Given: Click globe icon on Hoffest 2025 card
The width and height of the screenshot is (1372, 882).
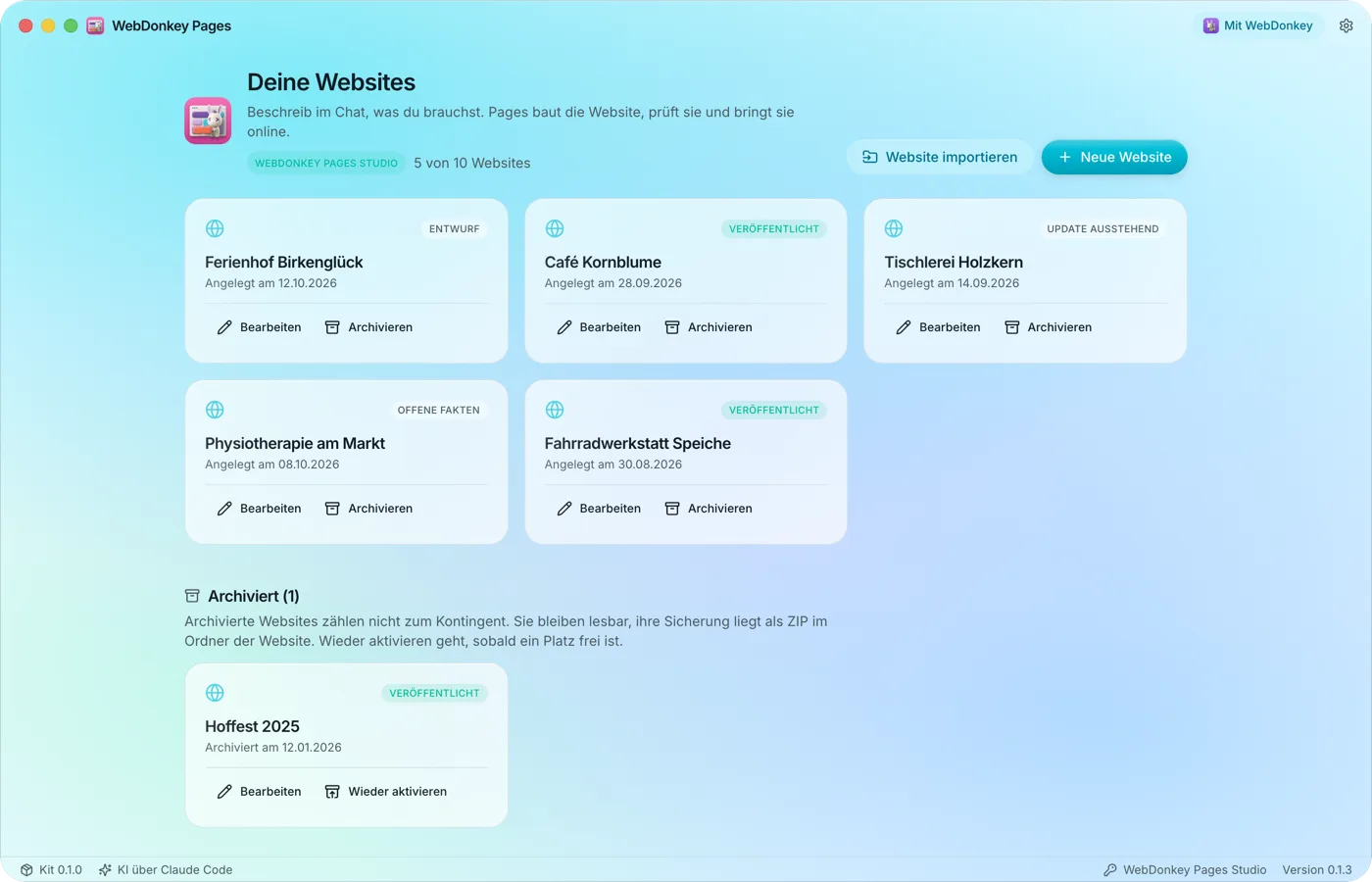Looking at the screenshot, I should [215, 693].
